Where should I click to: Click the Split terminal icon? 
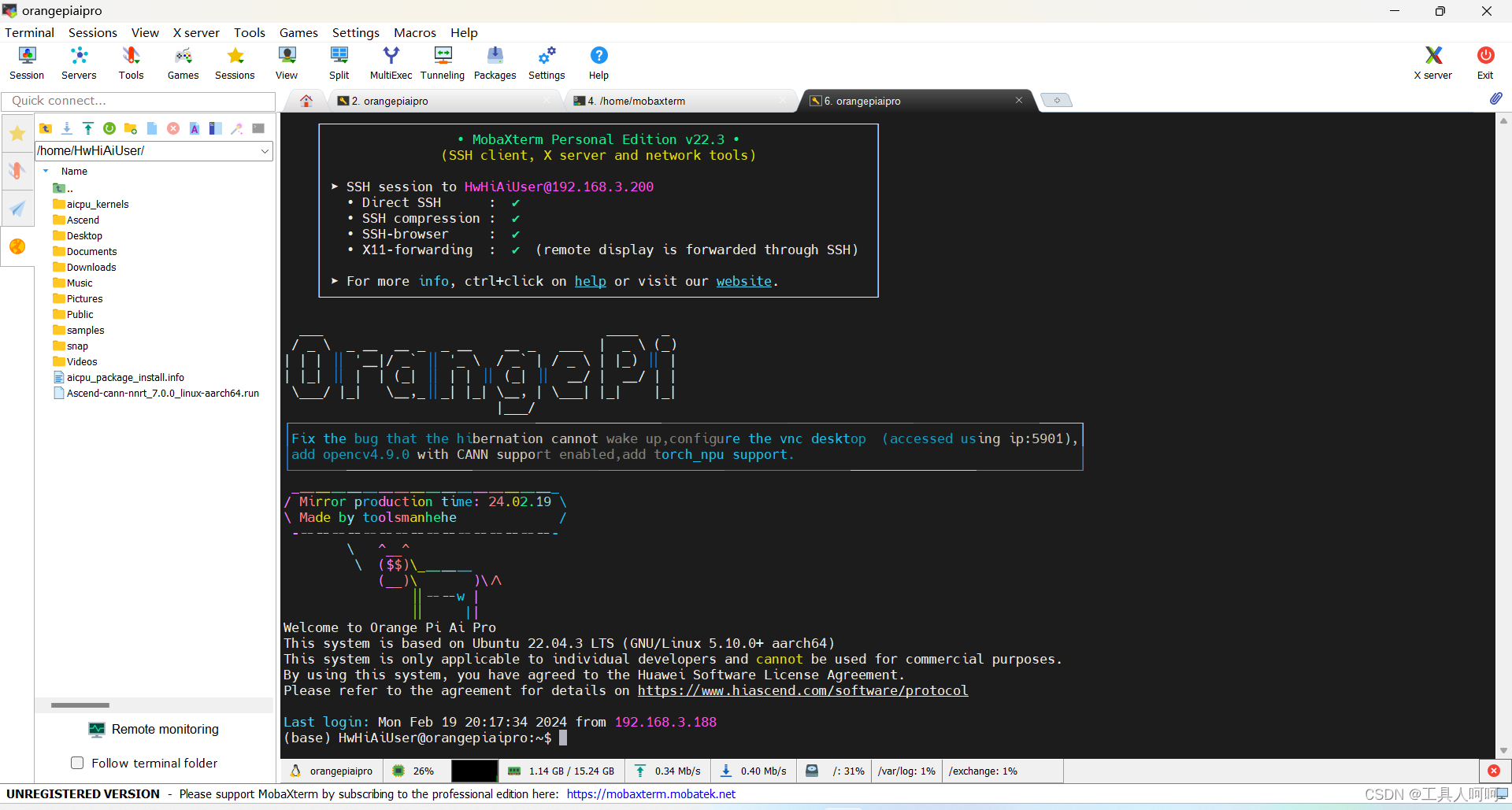[339, 63]
